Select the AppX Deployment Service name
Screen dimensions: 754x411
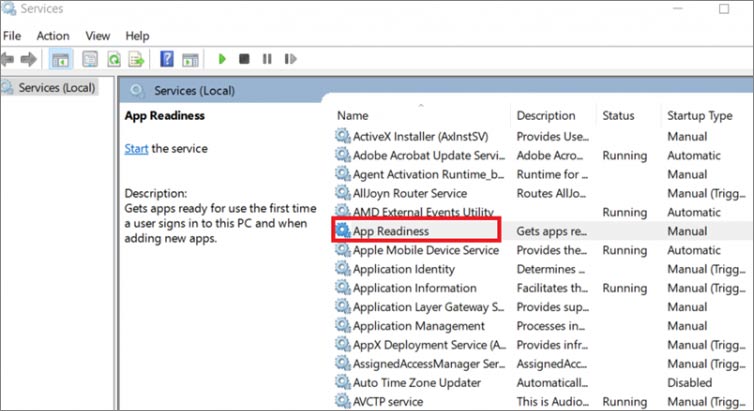click(x=429, y=345)
